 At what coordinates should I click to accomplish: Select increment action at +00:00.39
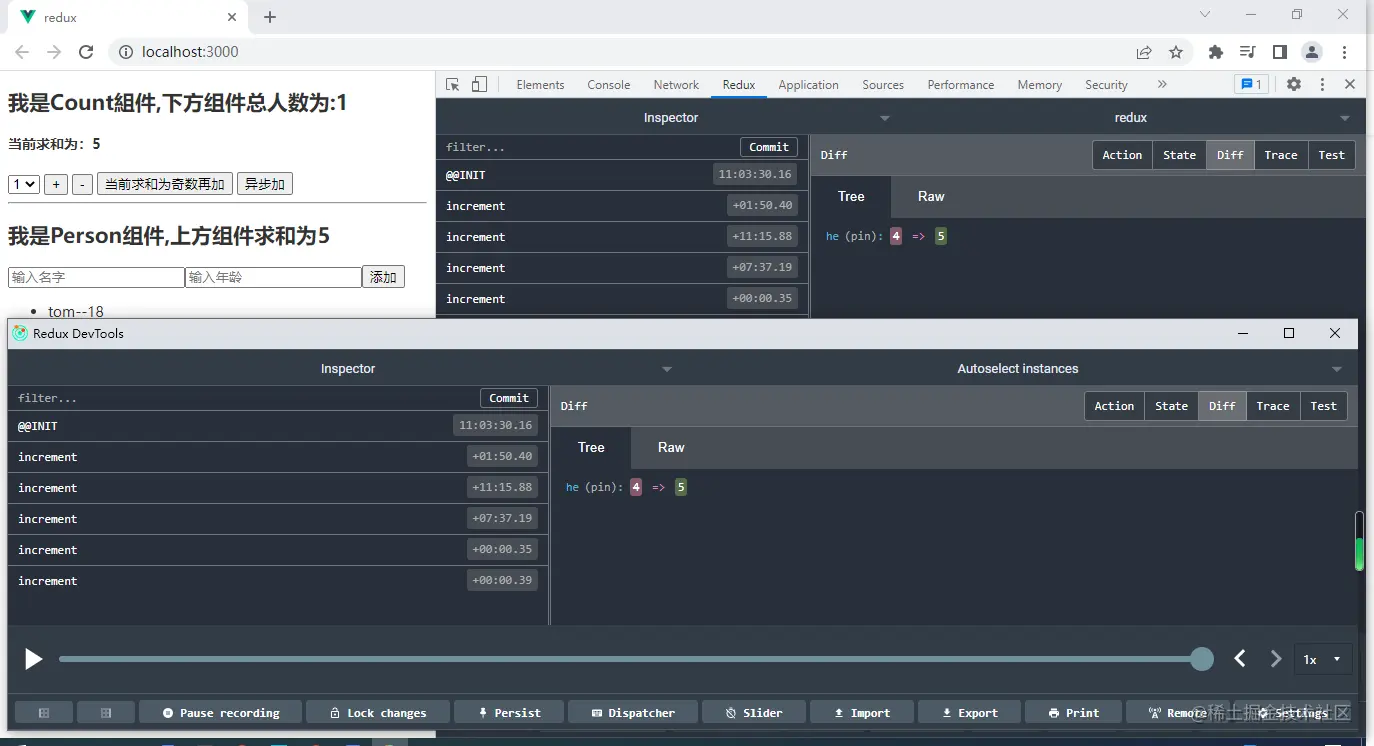pos(278,581)
